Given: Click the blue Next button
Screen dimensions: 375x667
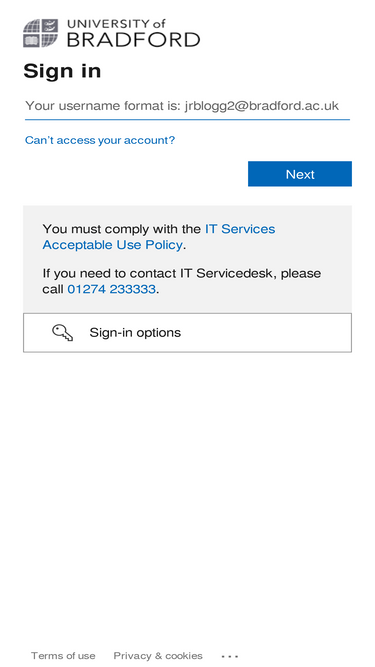Looking at the screenshot, I should tap(300, 174).
